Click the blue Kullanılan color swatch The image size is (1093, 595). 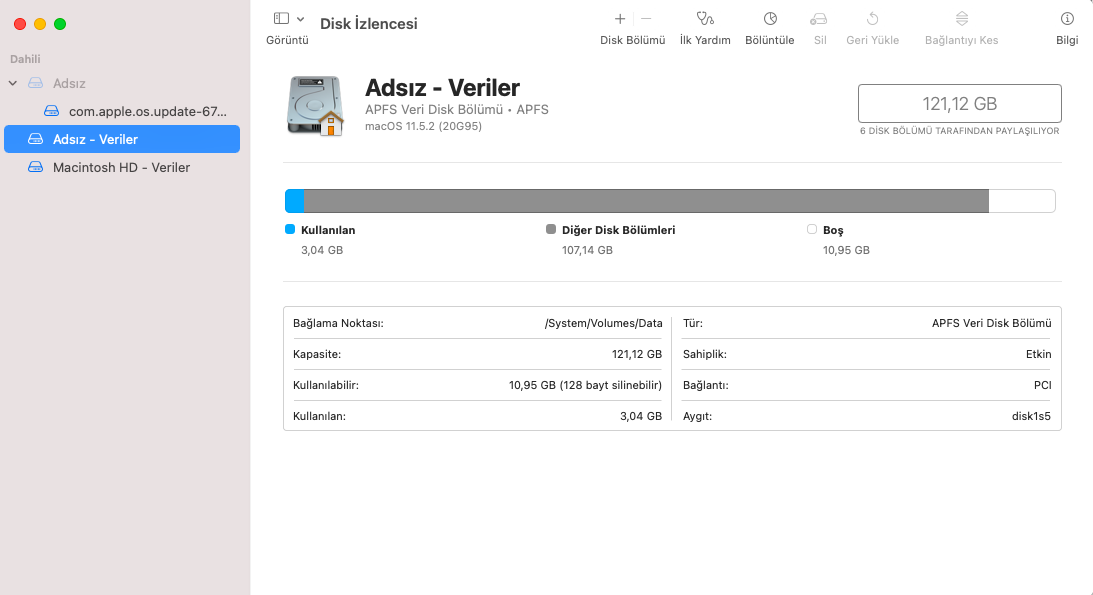point(290,229)
